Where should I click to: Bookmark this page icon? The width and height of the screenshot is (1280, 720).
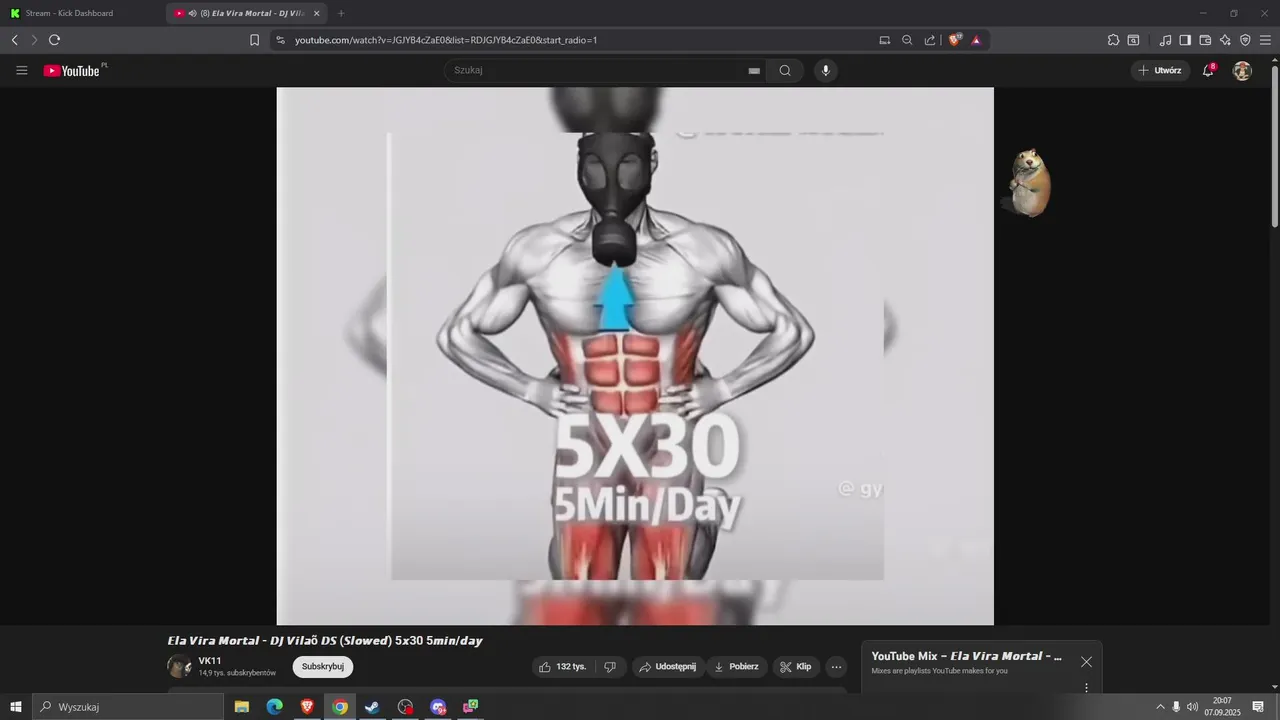point(254,40)
